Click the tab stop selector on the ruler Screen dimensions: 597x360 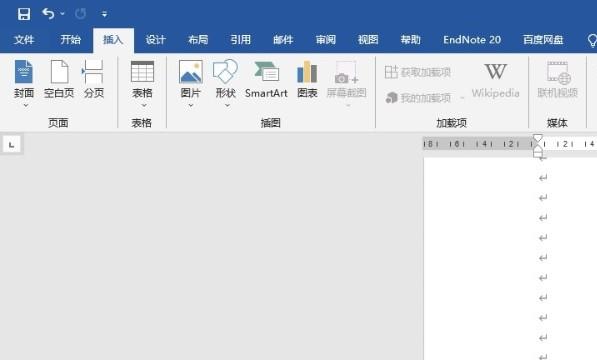click(11, 144)
